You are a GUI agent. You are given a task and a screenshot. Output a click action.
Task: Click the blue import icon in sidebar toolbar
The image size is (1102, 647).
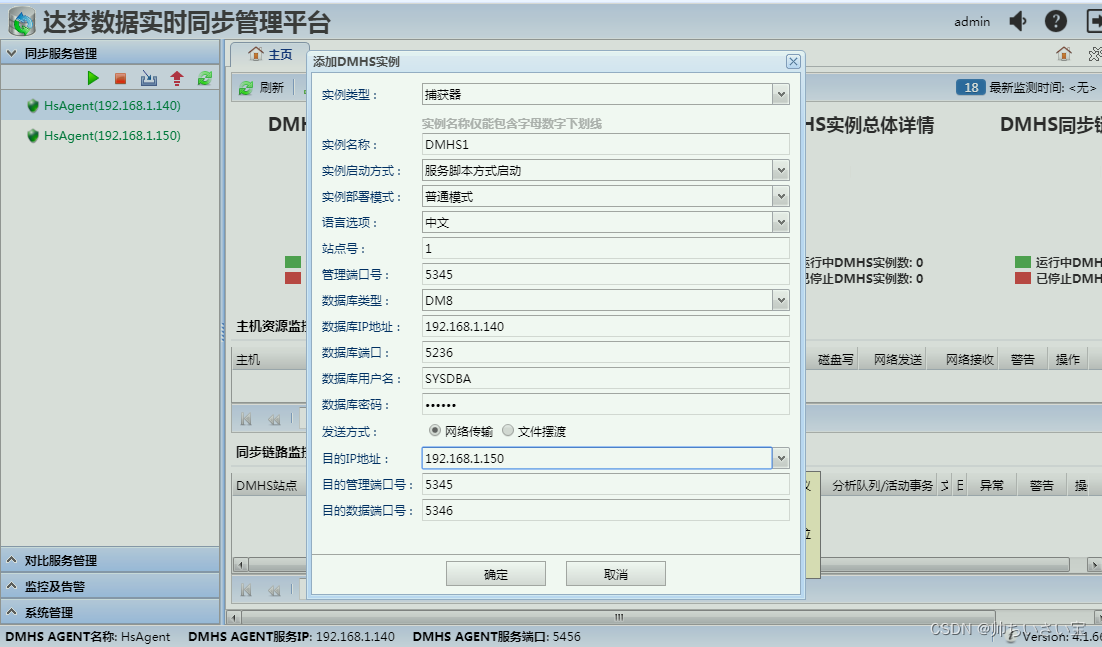tap(148, 78)
